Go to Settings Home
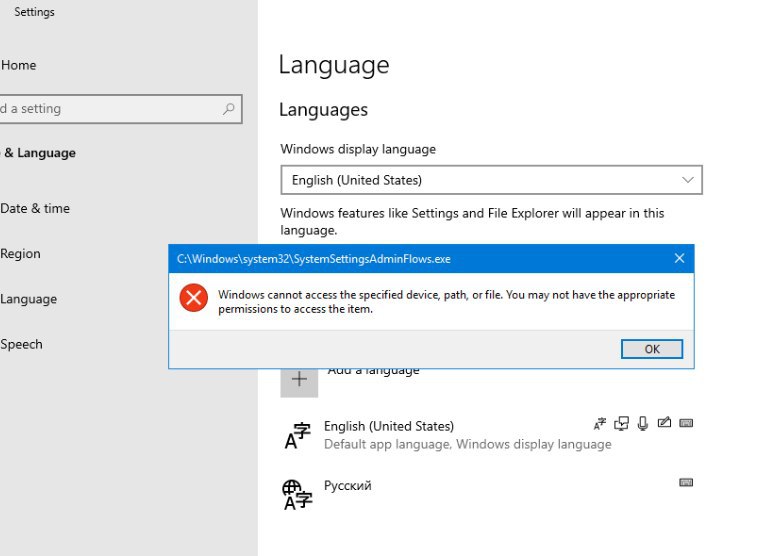Screen dimensions: 776x556 (18, 65)
